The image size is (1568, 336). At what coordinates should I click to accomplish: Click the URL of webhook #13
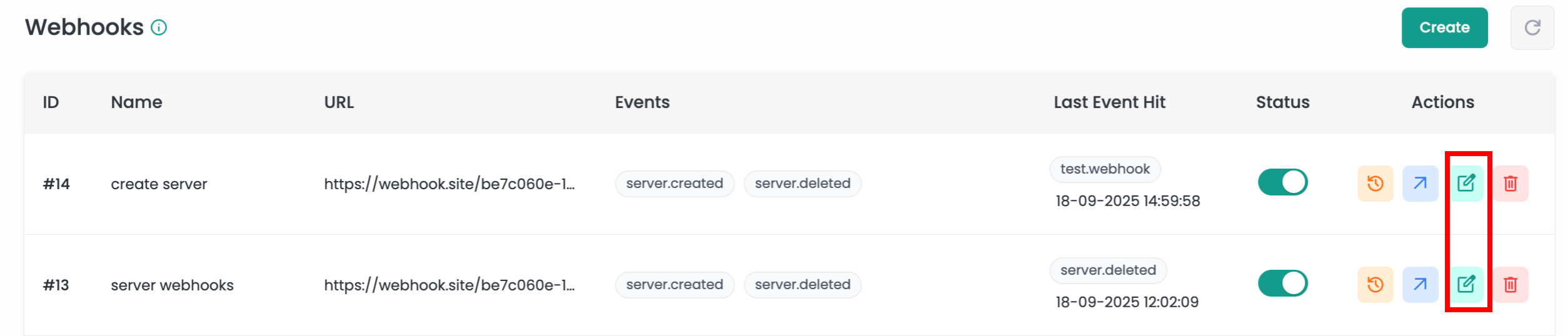[x=449, y=285]
